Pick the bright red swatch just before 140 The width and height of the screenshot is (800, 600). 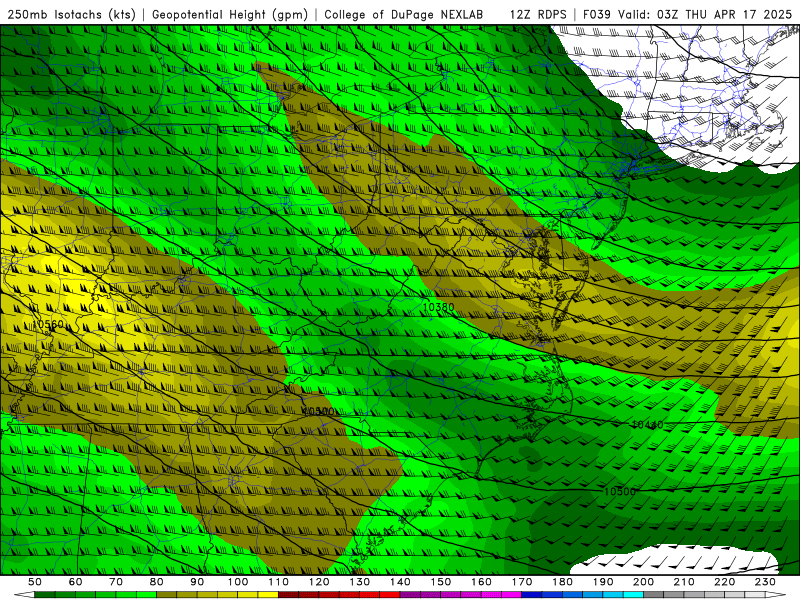tap(390, 595)
